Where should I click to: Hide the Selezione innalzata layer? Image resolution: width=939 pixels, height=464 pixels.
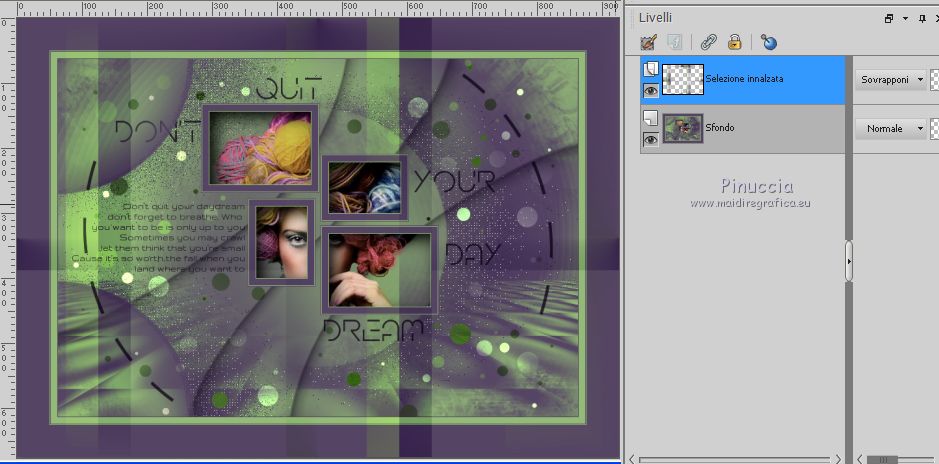pos(650,90)
